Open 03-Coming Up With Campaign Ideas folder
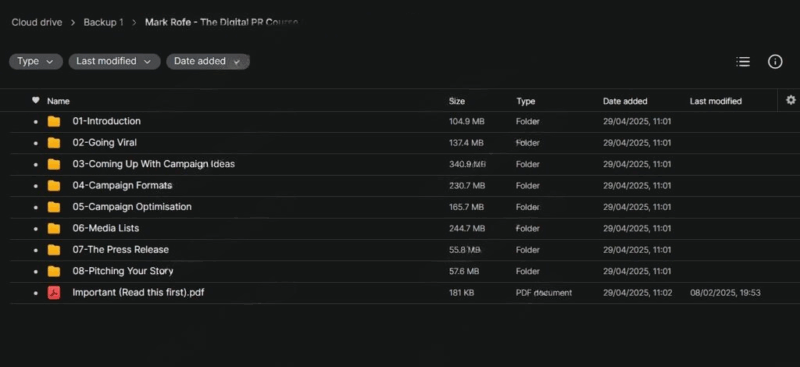The width and height of the screenshot is (800, 367). coord(154,164)
